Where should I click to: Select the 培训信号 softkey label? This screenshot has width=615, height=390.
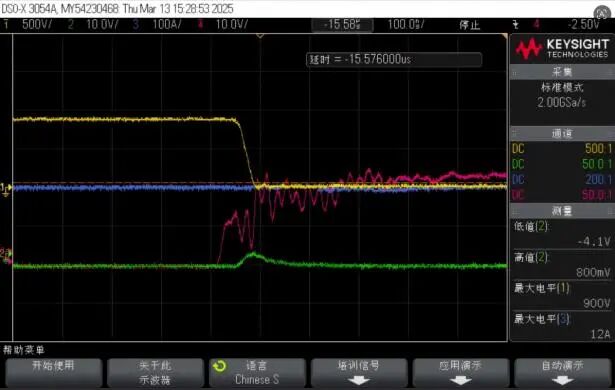[358, 366]
